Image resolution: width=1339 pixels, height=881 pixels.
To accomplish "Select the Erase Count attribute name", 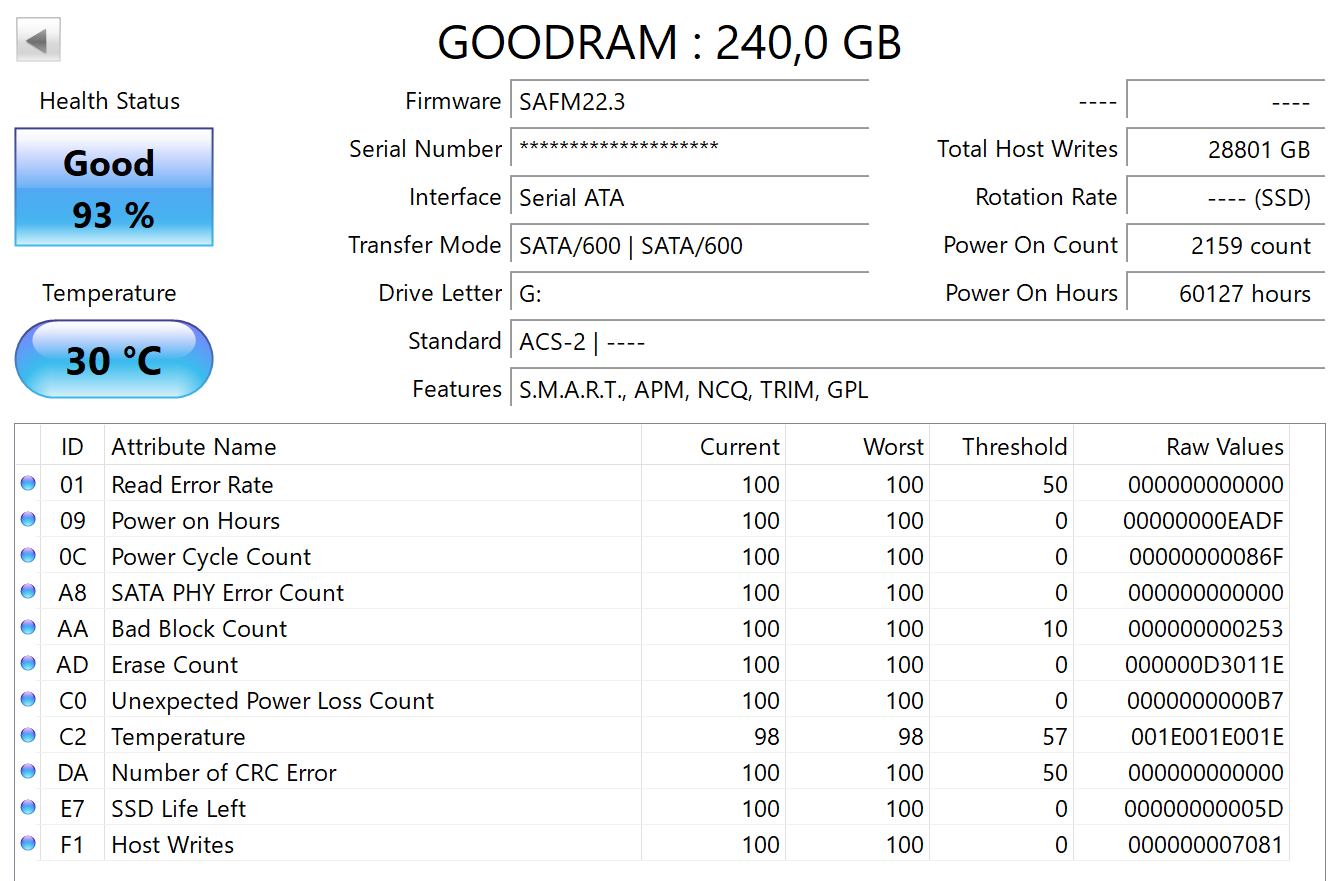I will (175, 665).
